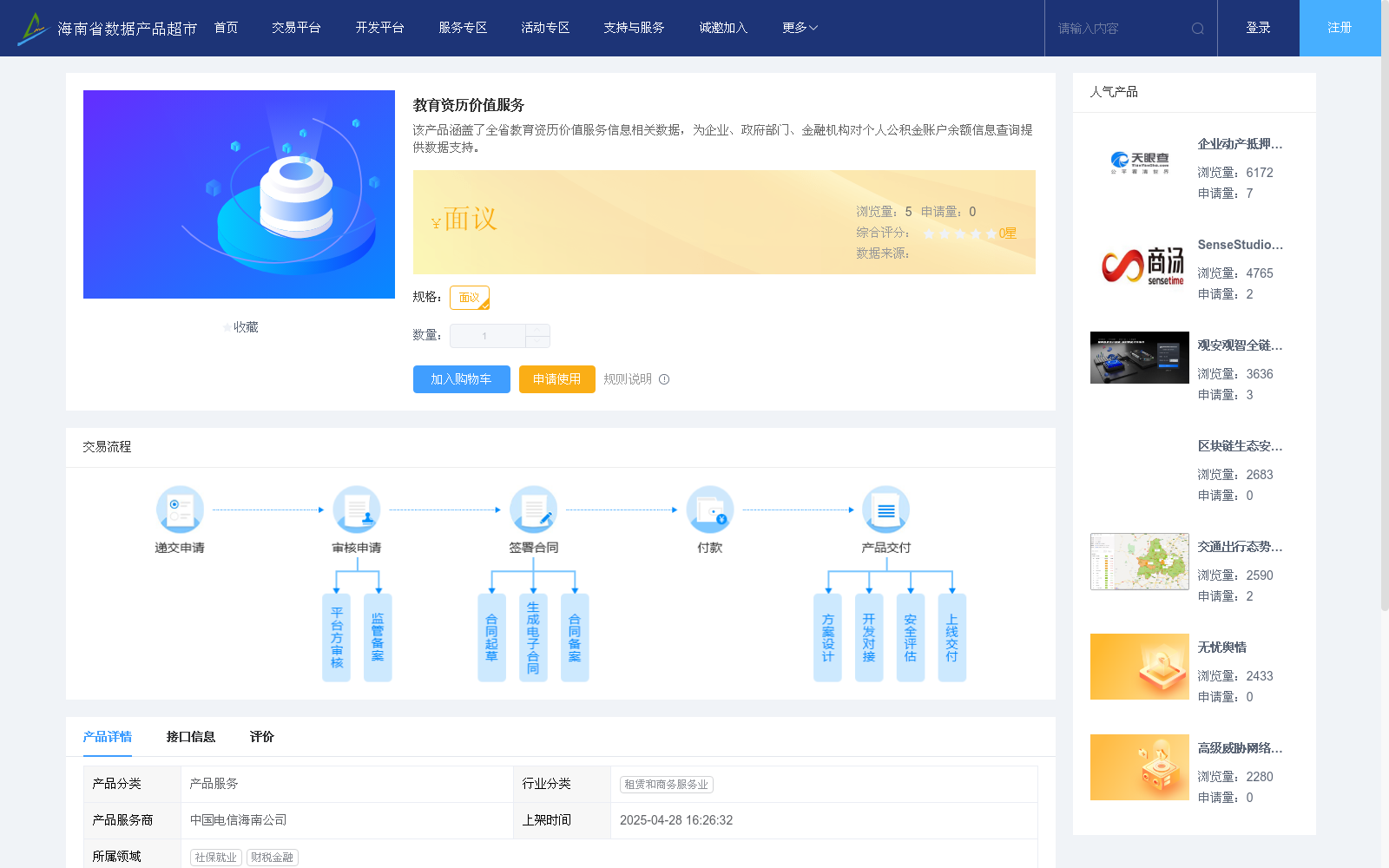Open the 支持与服务 menu item

coord(634,28)
